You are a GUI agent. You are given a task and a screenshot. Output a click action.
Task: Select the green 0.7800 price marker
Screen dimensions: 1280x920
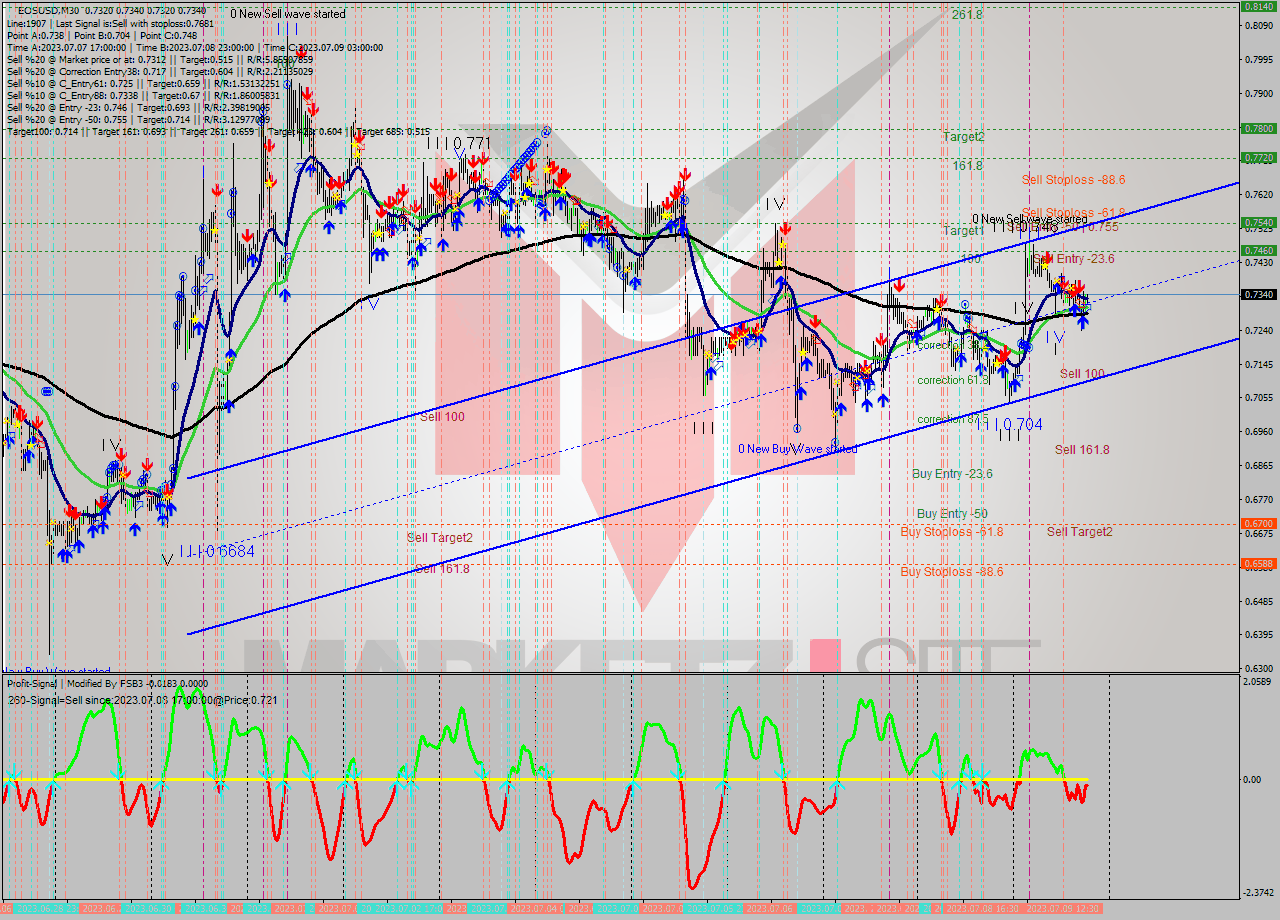pos(1257,128)
